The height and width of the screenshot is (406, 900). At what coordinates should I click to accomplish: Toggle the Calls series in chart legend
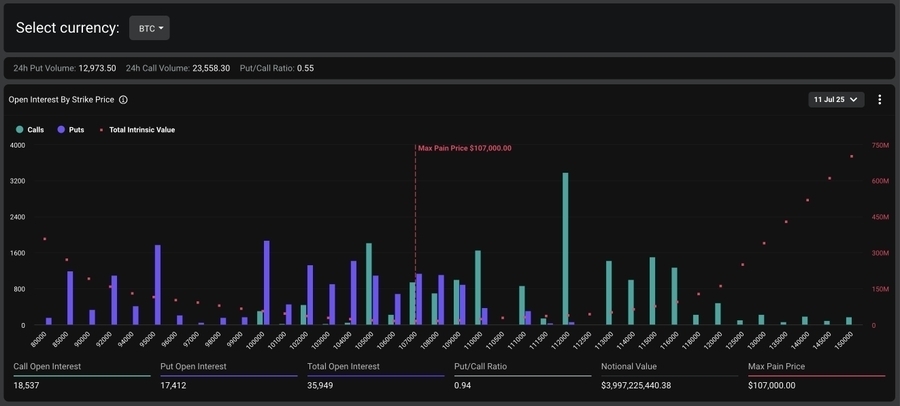point(29,130)
